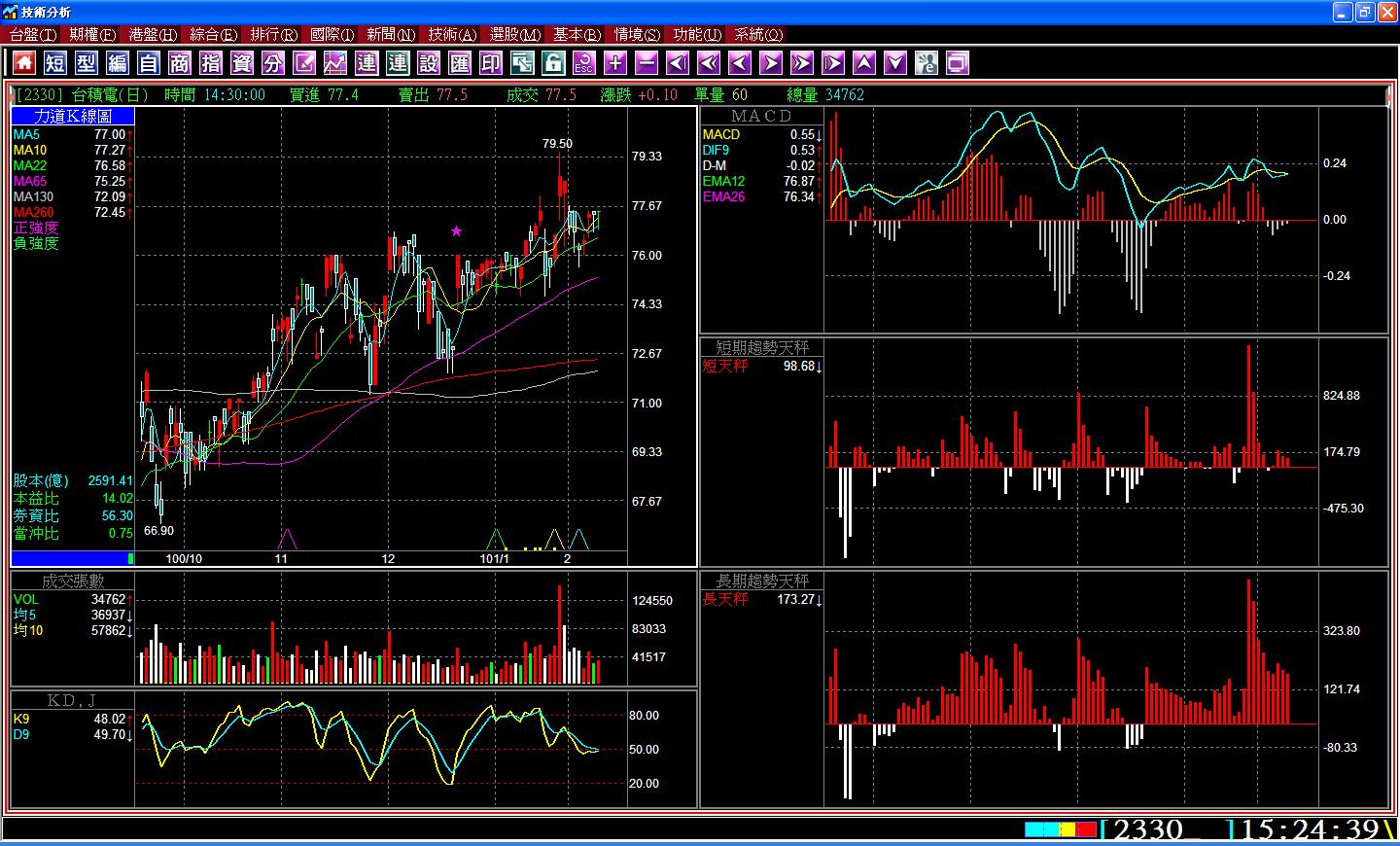
Task: Jump to last with bar-right arrow icon
Action: [x=833, y=63]
